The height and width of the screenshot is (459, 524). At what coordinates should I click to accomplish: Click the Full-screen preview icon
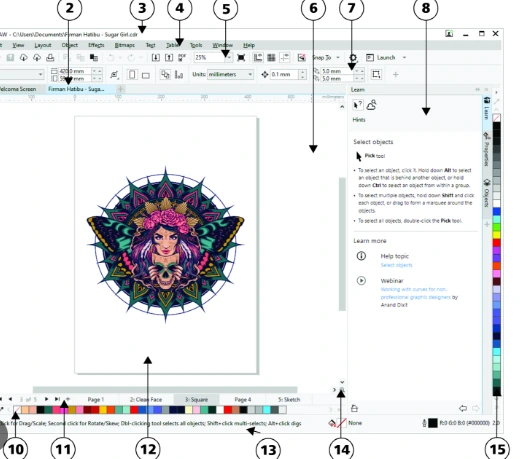tap(241, 58)
